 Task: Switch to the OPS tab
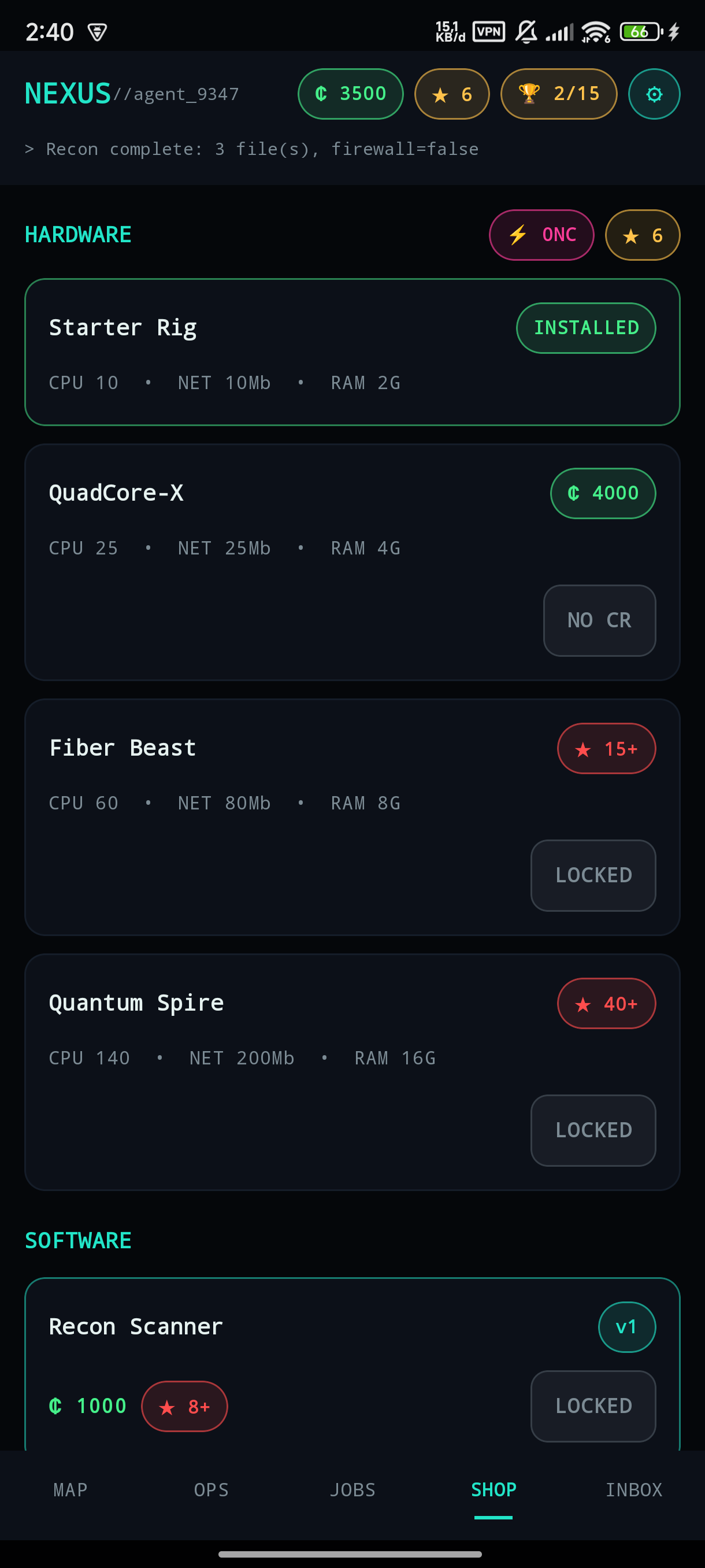pyautogui.click(x=211, y=1489)
